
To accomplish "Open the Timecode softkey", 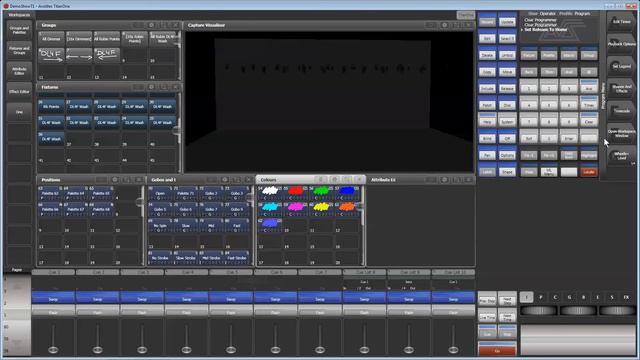I will pyautogui.click(x=621, y=111).
